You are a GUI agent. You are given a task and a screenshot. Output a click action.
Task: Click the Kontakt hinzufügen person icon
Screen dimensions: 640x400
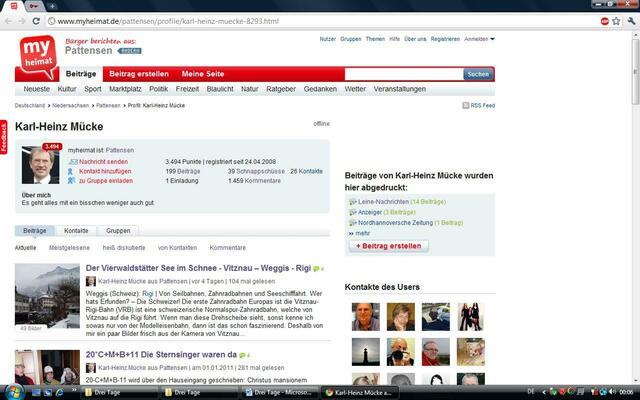coord(70,171)
